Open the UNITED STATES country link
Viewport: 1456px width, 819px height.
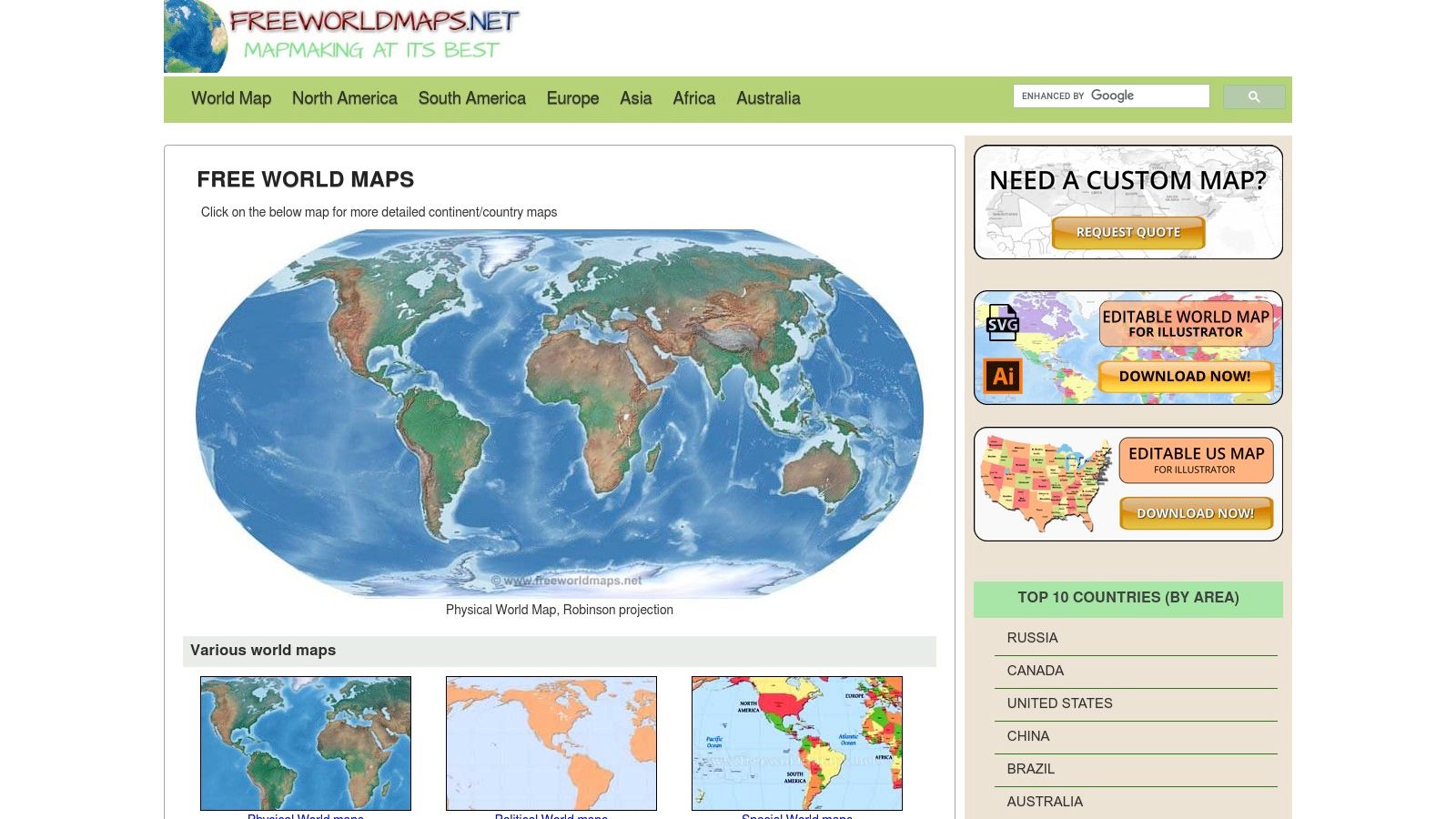tap(1058, 703)
